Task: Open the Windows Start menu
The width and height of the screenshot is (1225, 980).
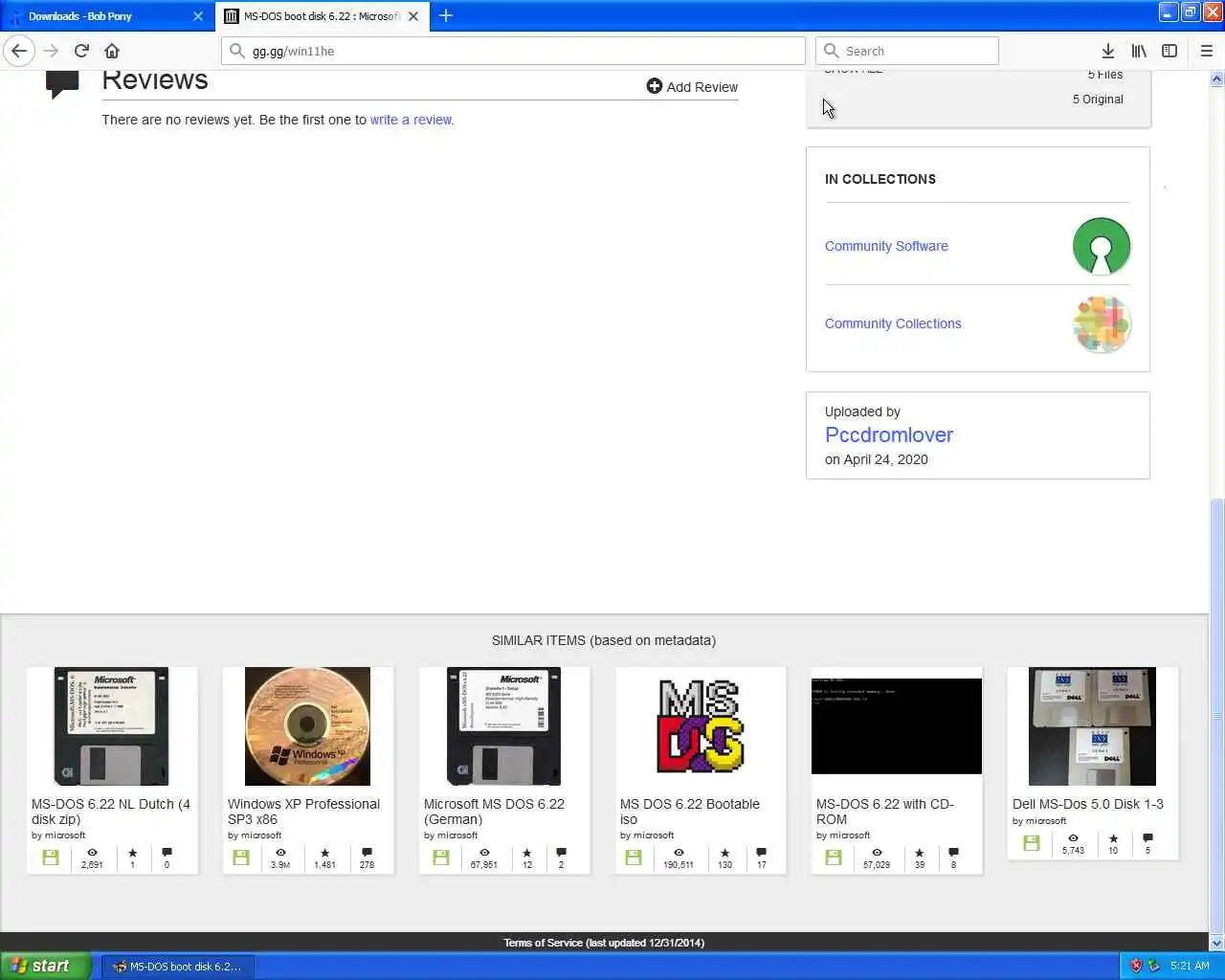Action: point(46,966)
